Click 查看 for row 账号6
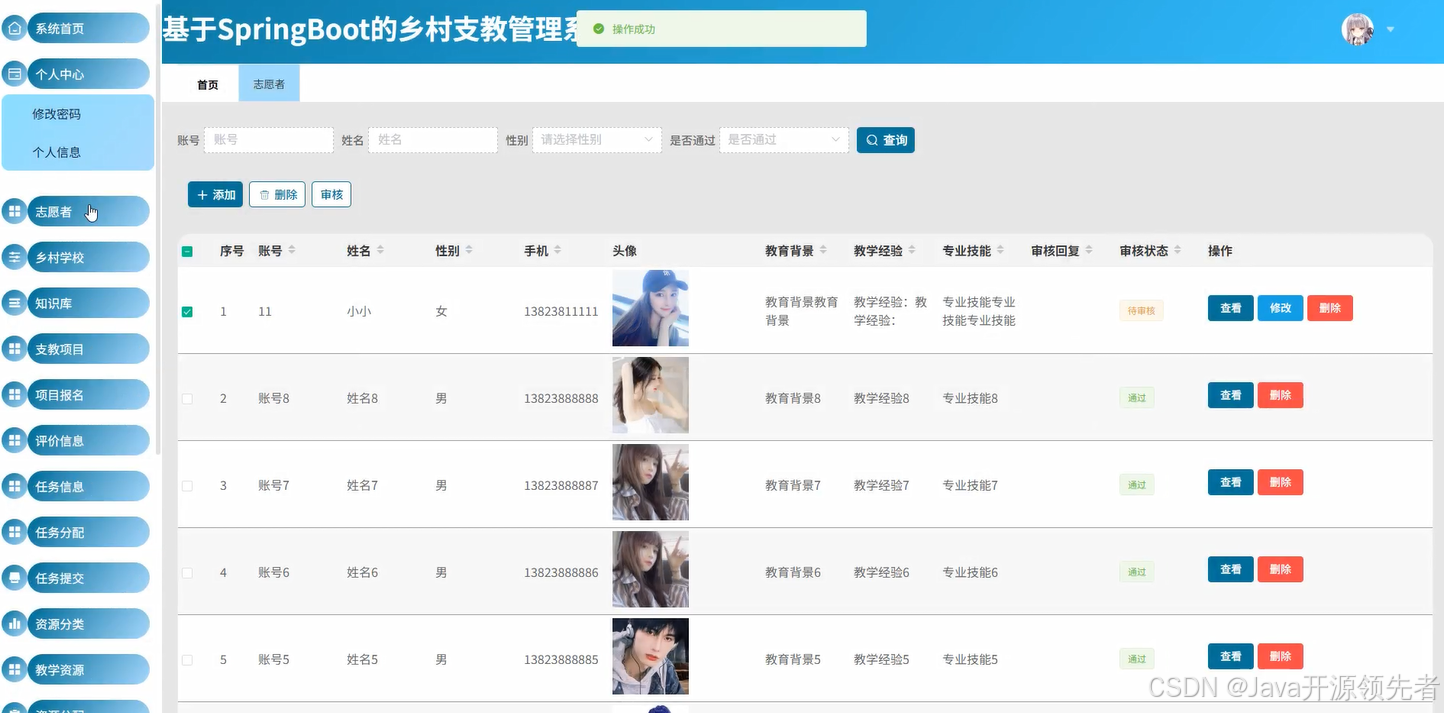Viewport: 1444px width, 713px height. (x=1231, y=569)
